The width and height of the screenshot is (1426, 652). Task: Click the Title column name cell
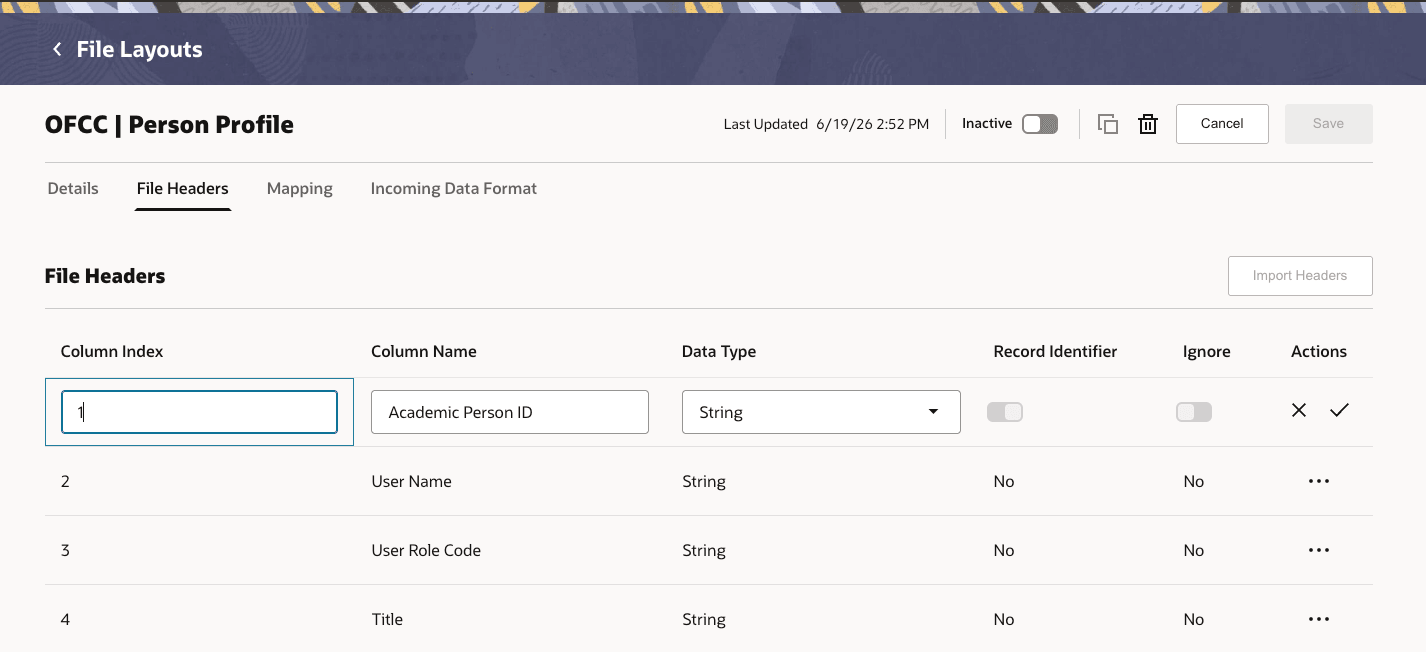387,619
